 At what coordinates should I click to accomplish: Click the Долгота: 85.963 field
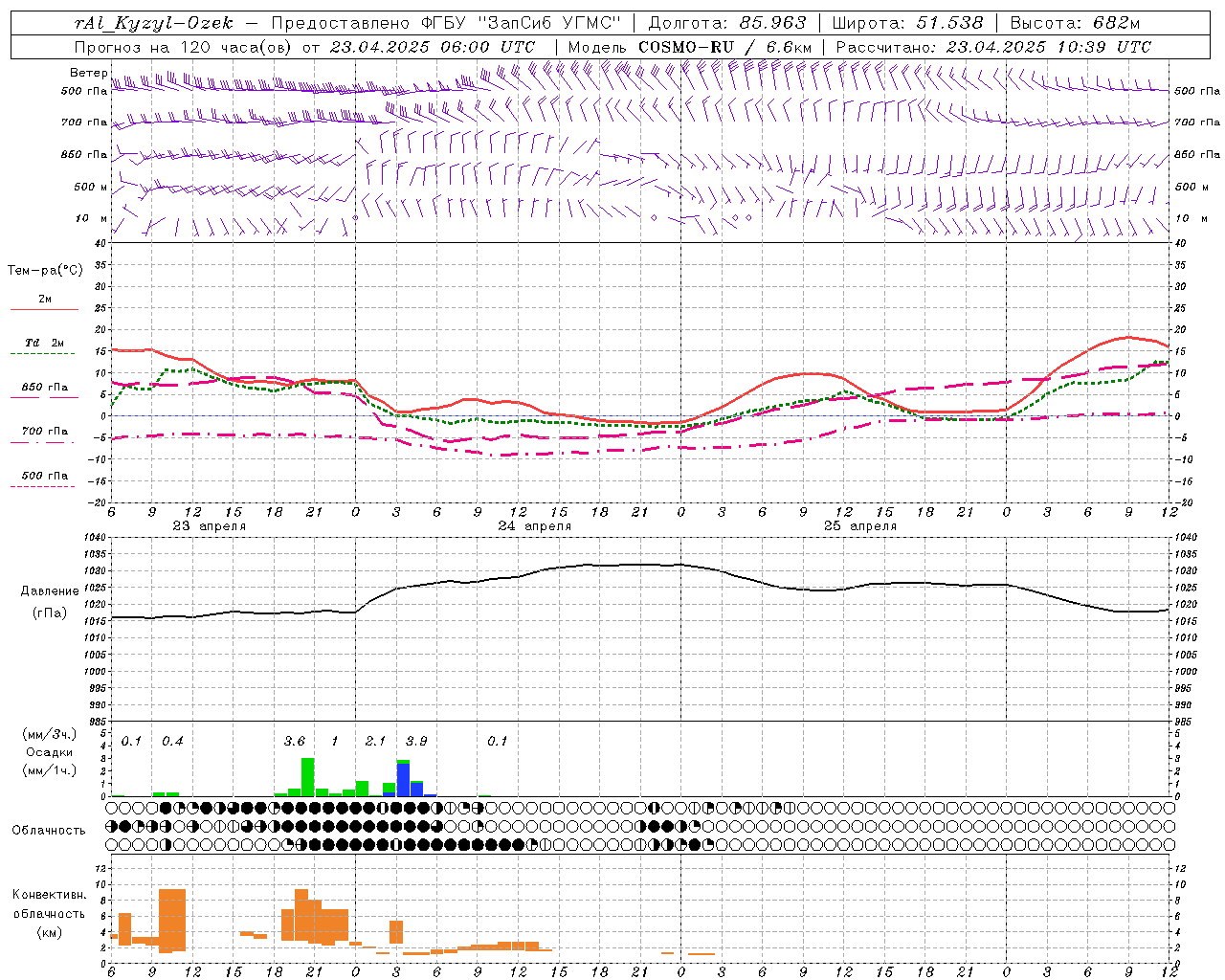click(727, 23)
